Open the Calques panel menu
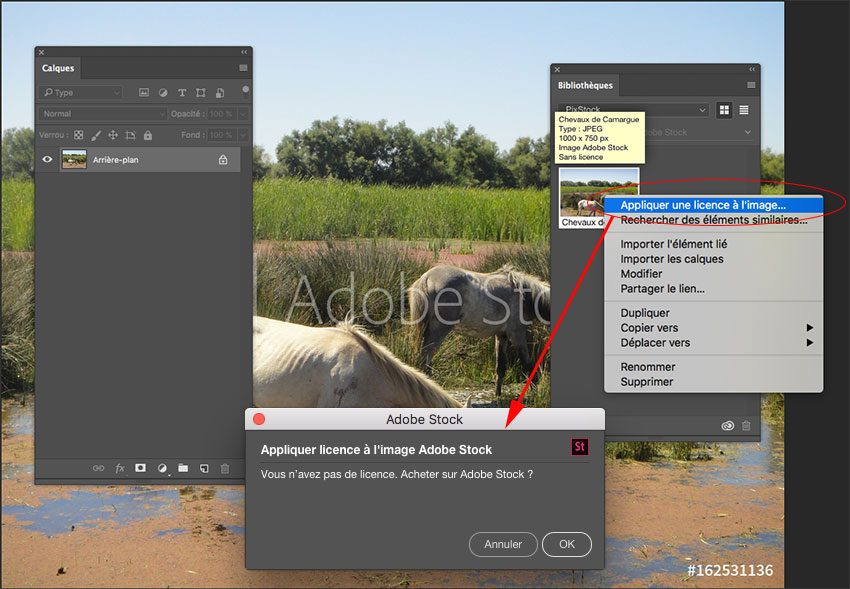This screenshot has height=589, width=850. tap(243, 68)
